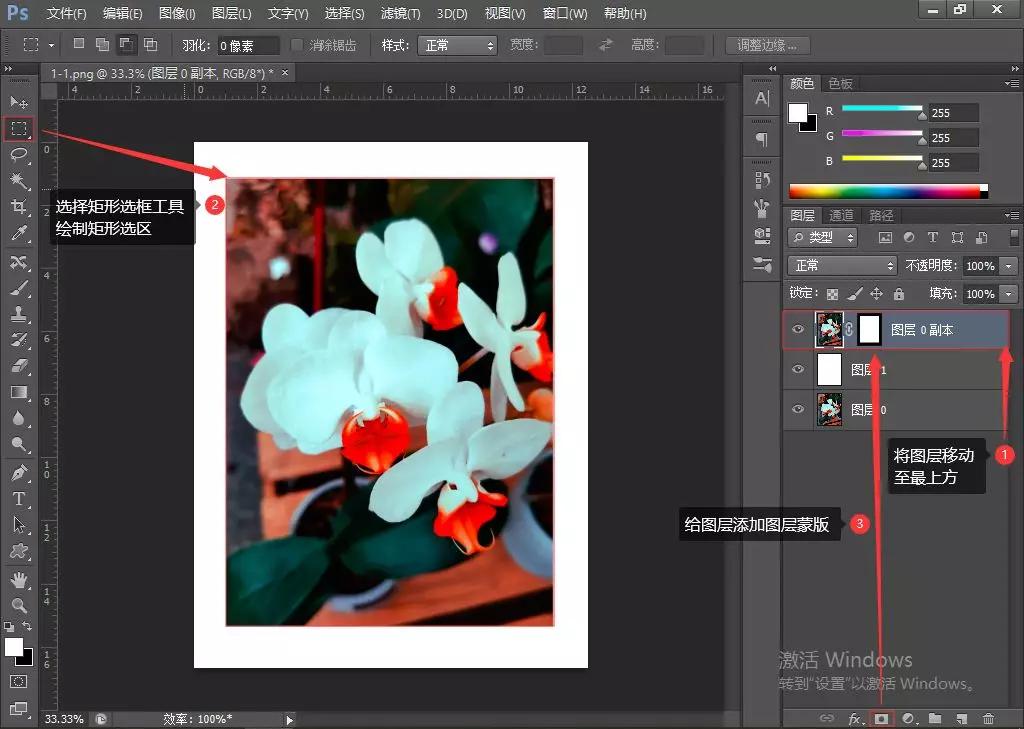Click the 羽化 feather input field
Image resolution: width=1024 pixels, height=729 pixels.
248,46
